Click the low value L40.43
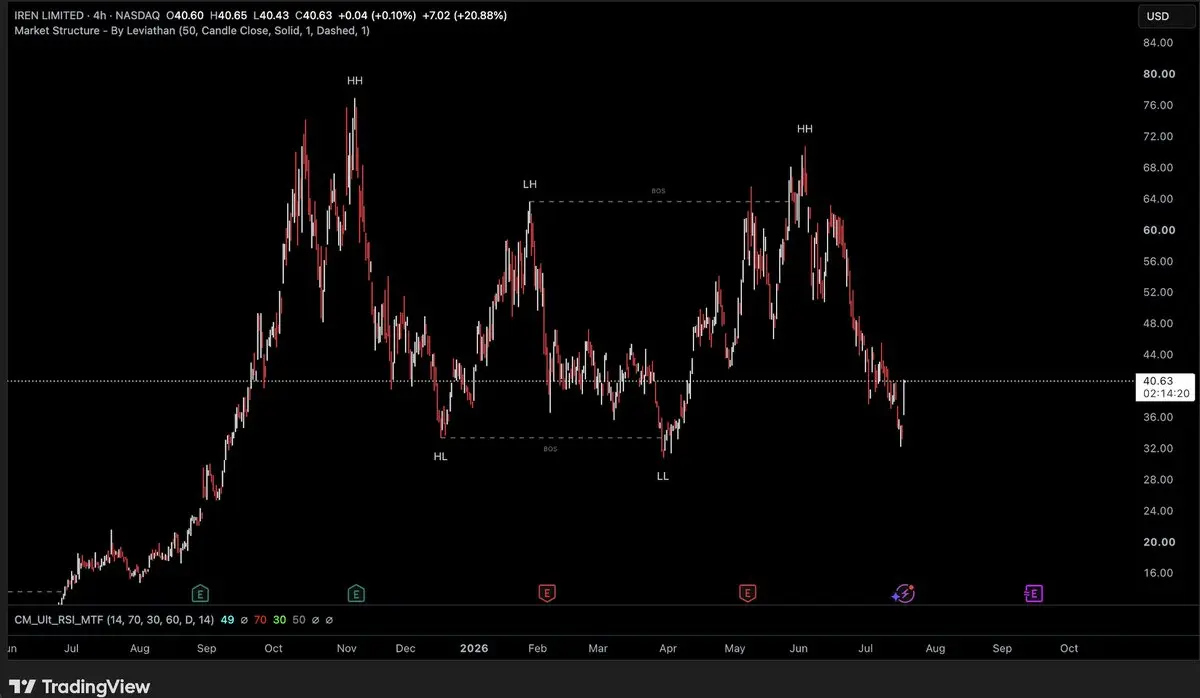The height and width of the screenshot is (698, 1200). [x=272, y=16]
